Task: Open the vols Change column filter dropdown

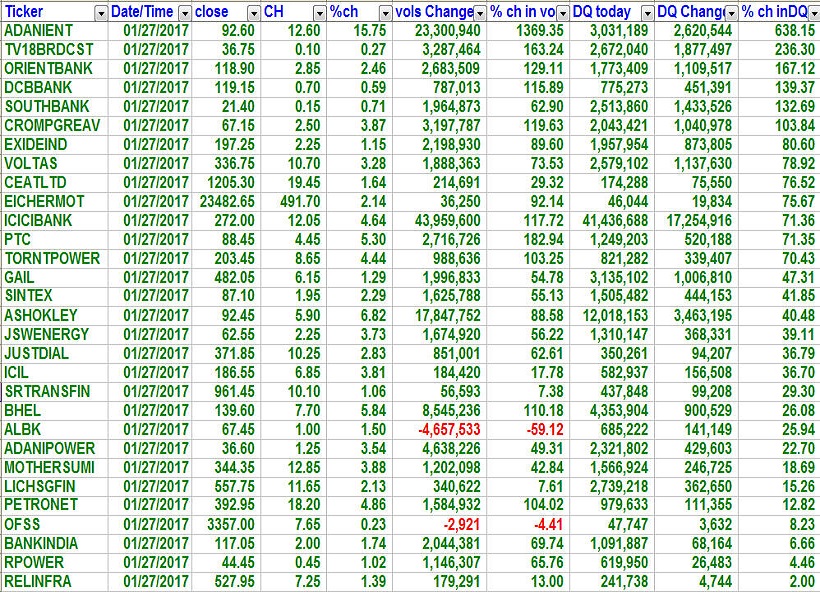Action: coord(480,13)
